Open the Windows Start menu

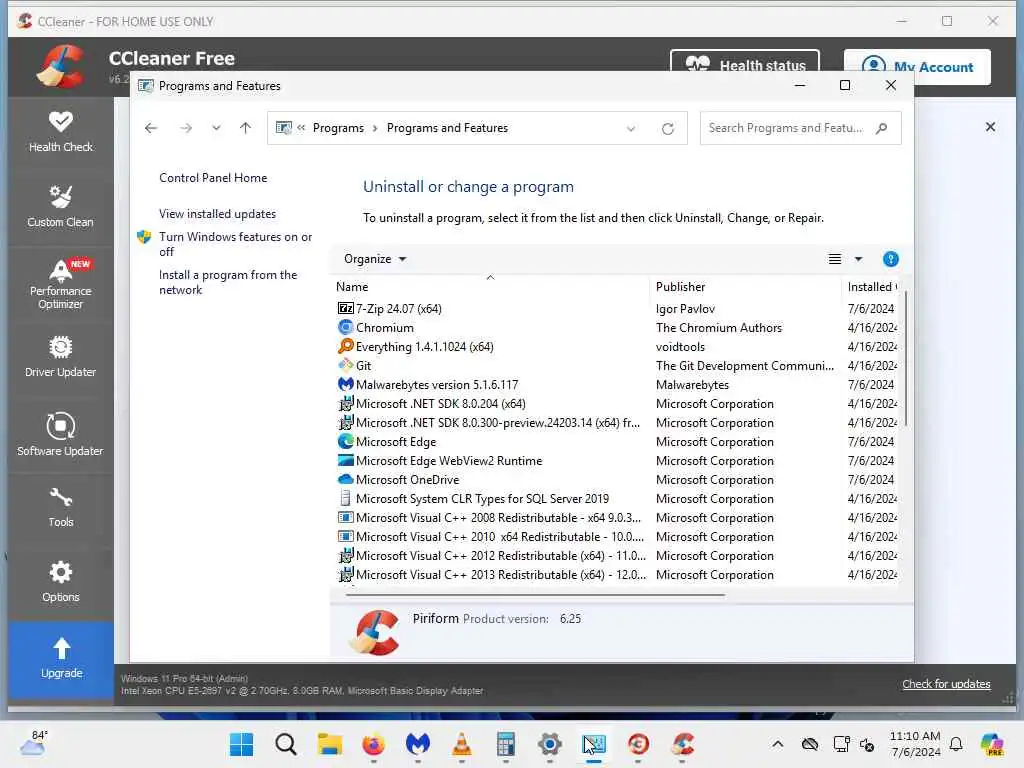242,744
